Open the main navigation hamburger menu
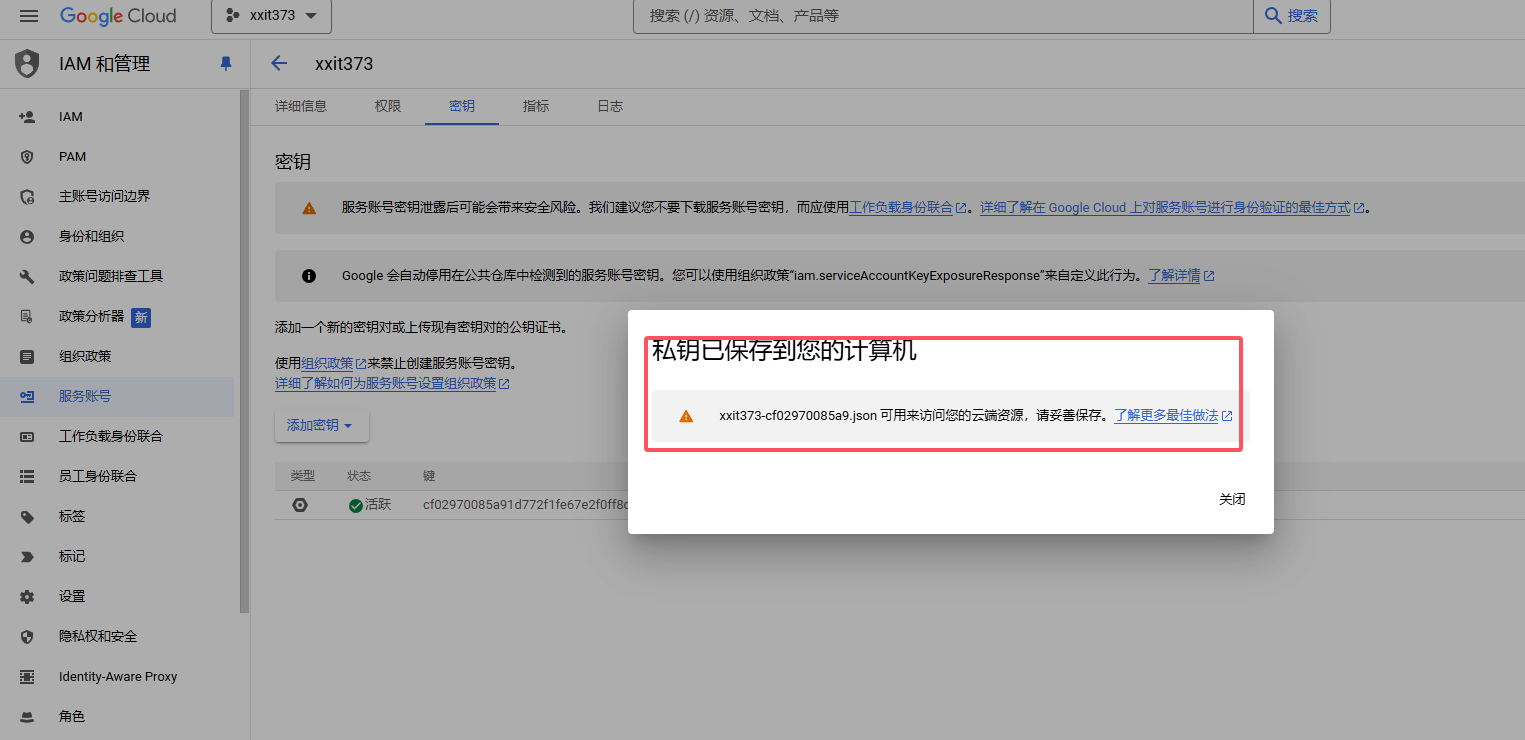The image size is (1525, 740). (29, 16)
